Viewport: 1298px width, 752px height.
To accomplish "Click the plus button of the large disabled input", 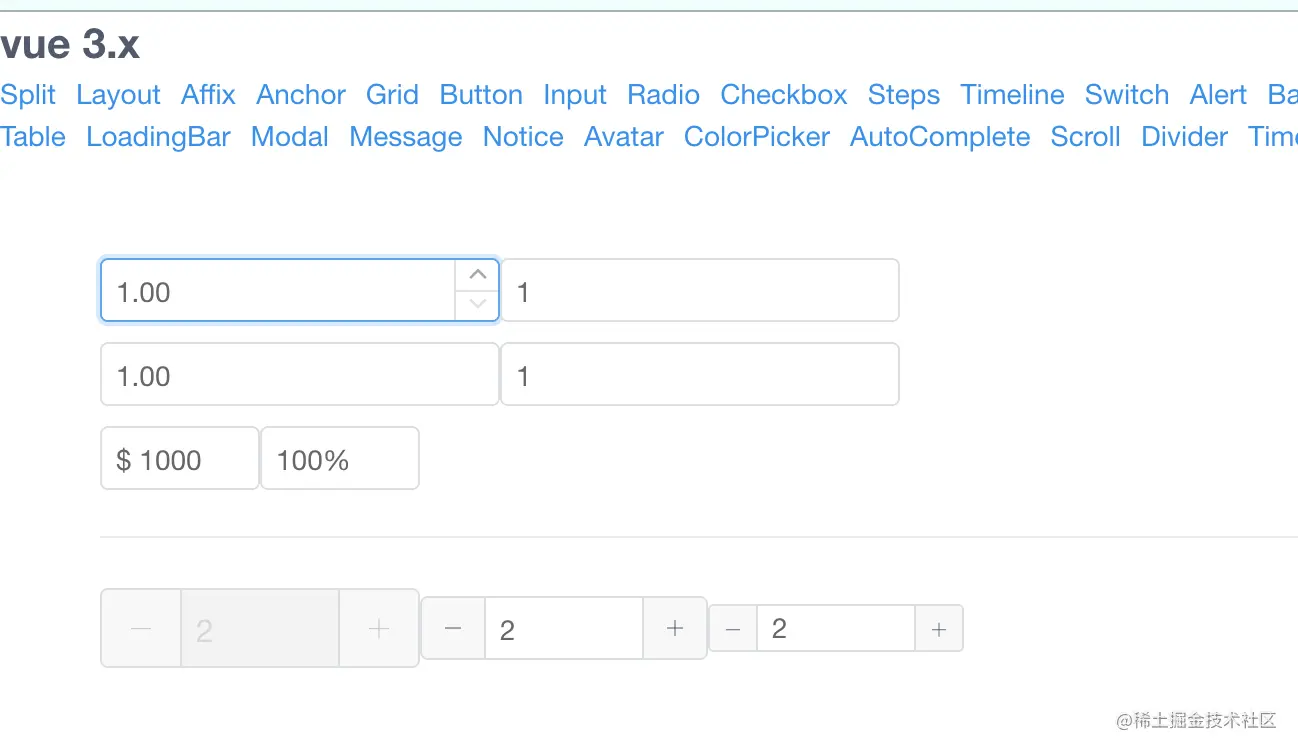I will 379,628.
